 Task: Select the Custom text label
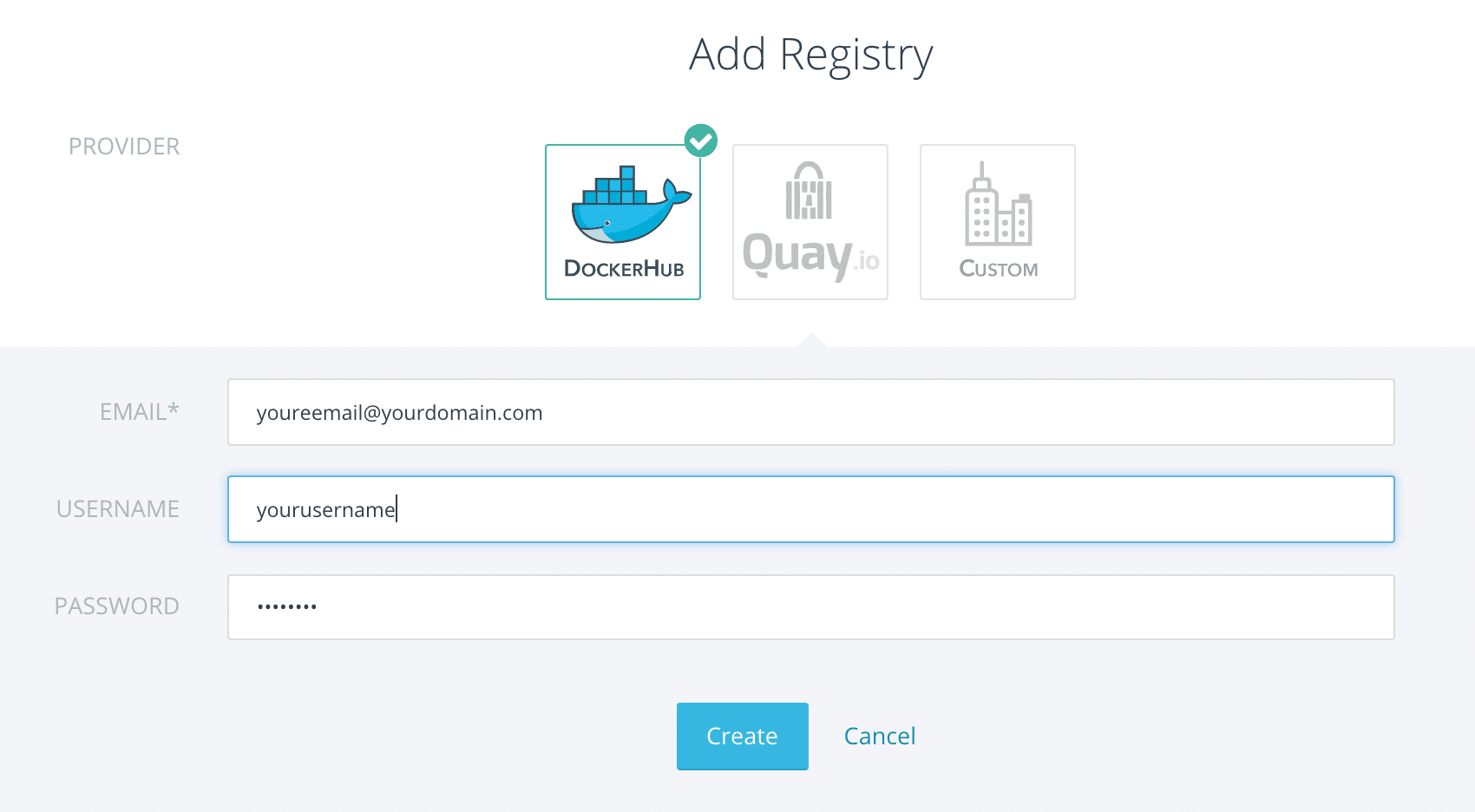tap(999, 269)
